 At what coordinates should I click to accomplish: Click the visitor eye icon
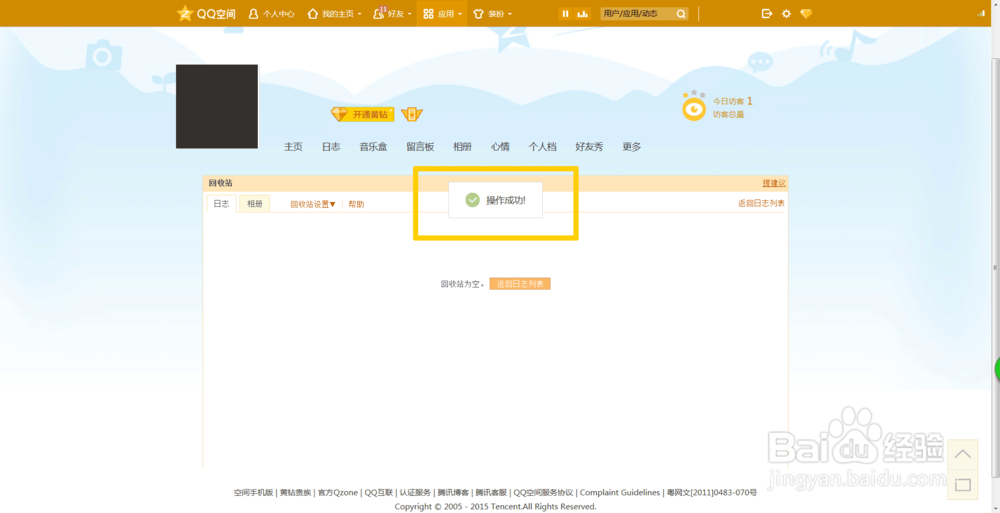click(694, 108)
